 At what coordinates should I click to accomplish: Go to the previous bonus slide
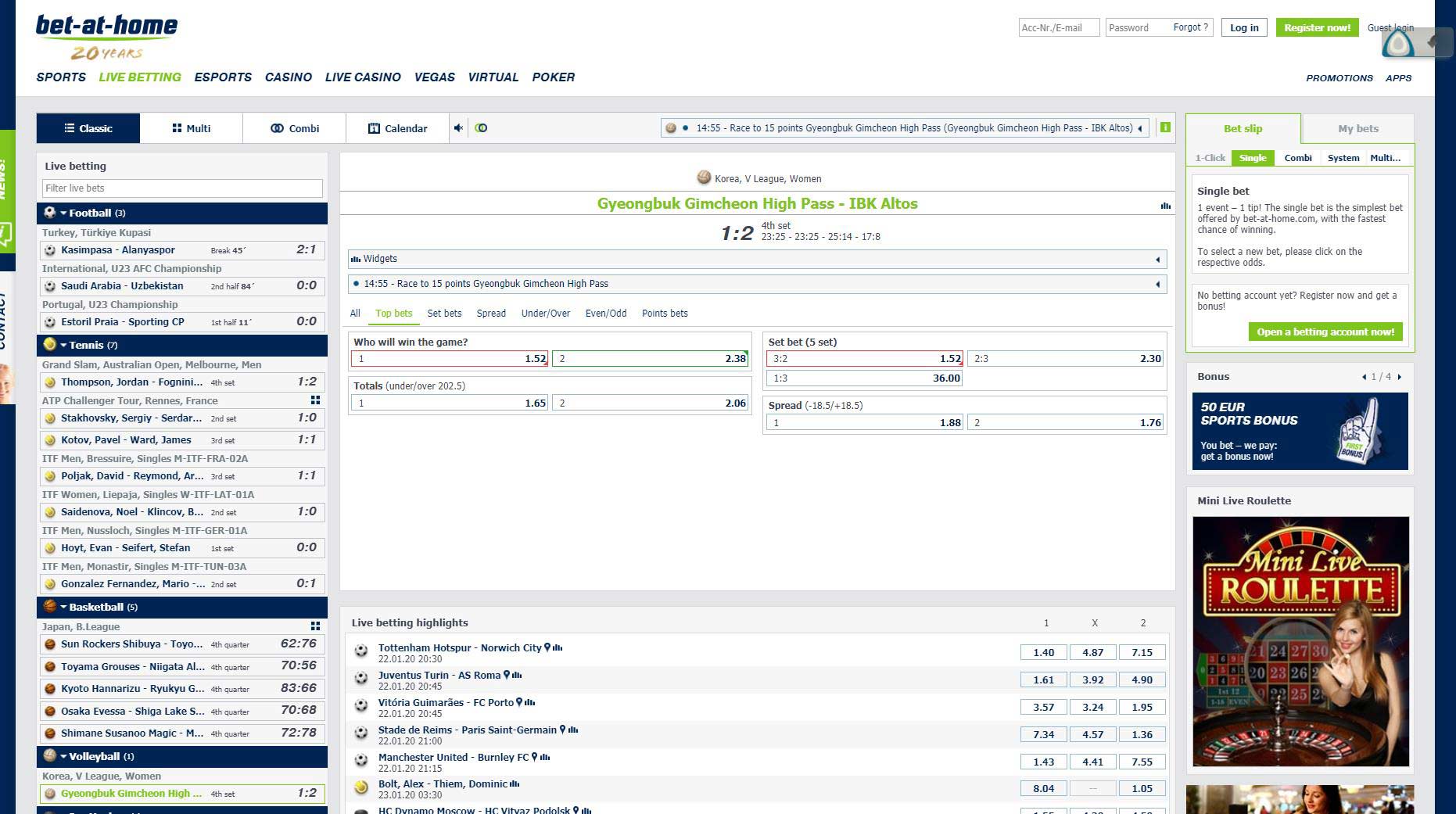[1365, 377]
